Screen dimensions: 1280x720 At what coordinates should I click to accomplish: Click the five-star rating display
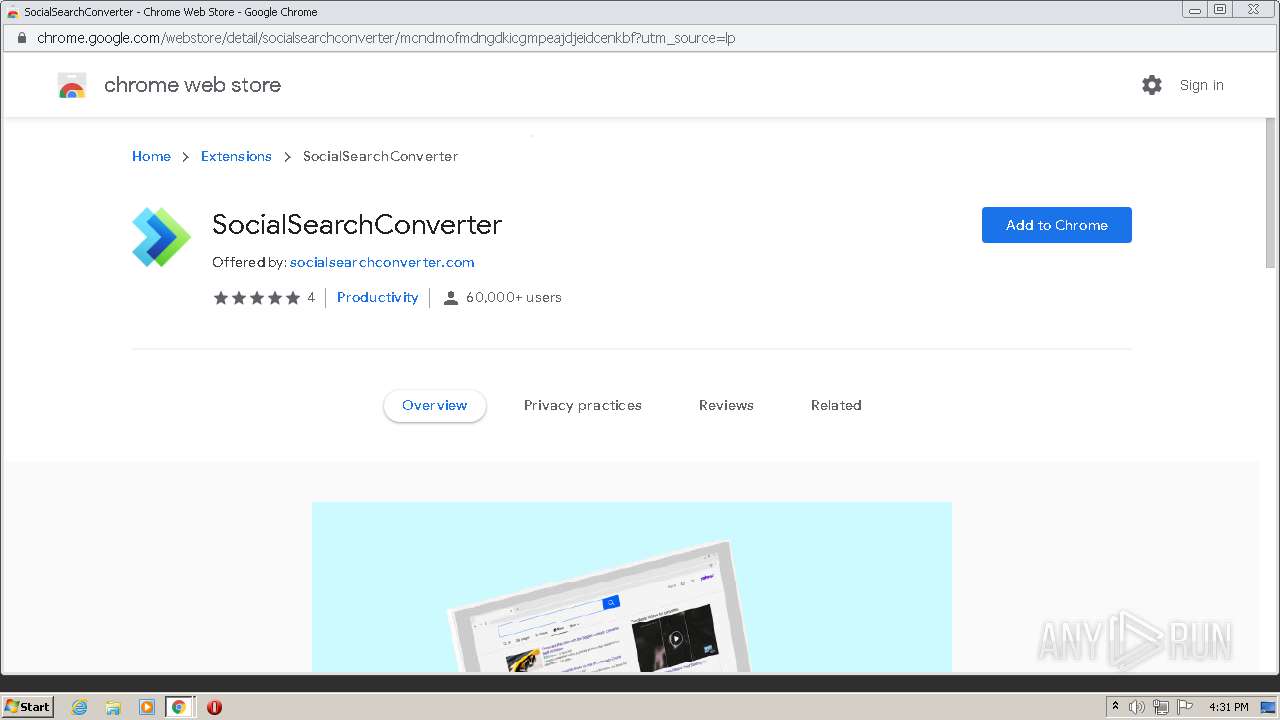pyautogui.click(x=256, y=298)
